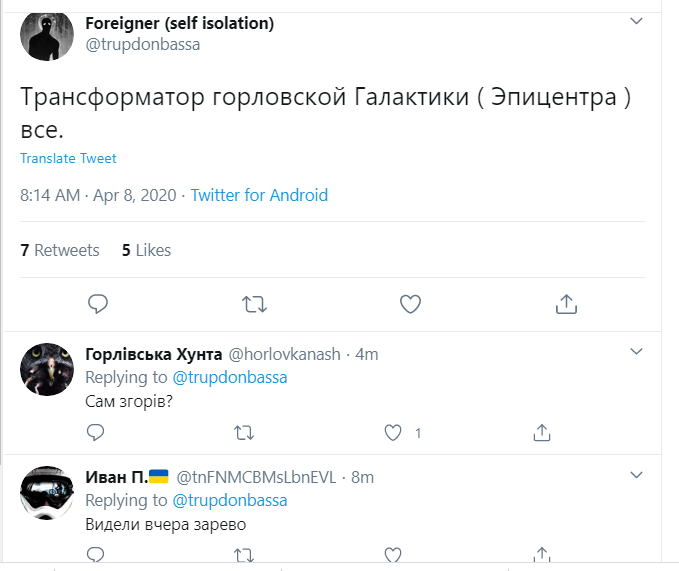Open the Twitter for Android link
The width and height of the screenshot is (679, 571).
(259, 195)
